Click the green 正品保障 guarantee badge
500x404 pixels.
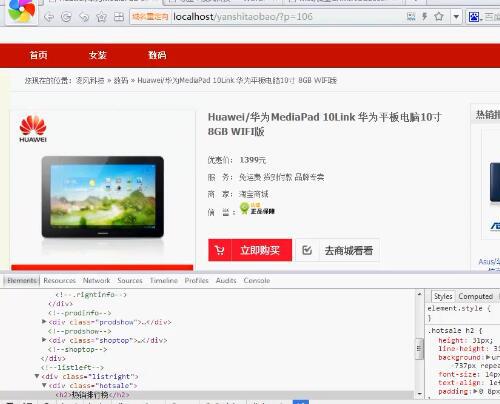coord(257,209)
